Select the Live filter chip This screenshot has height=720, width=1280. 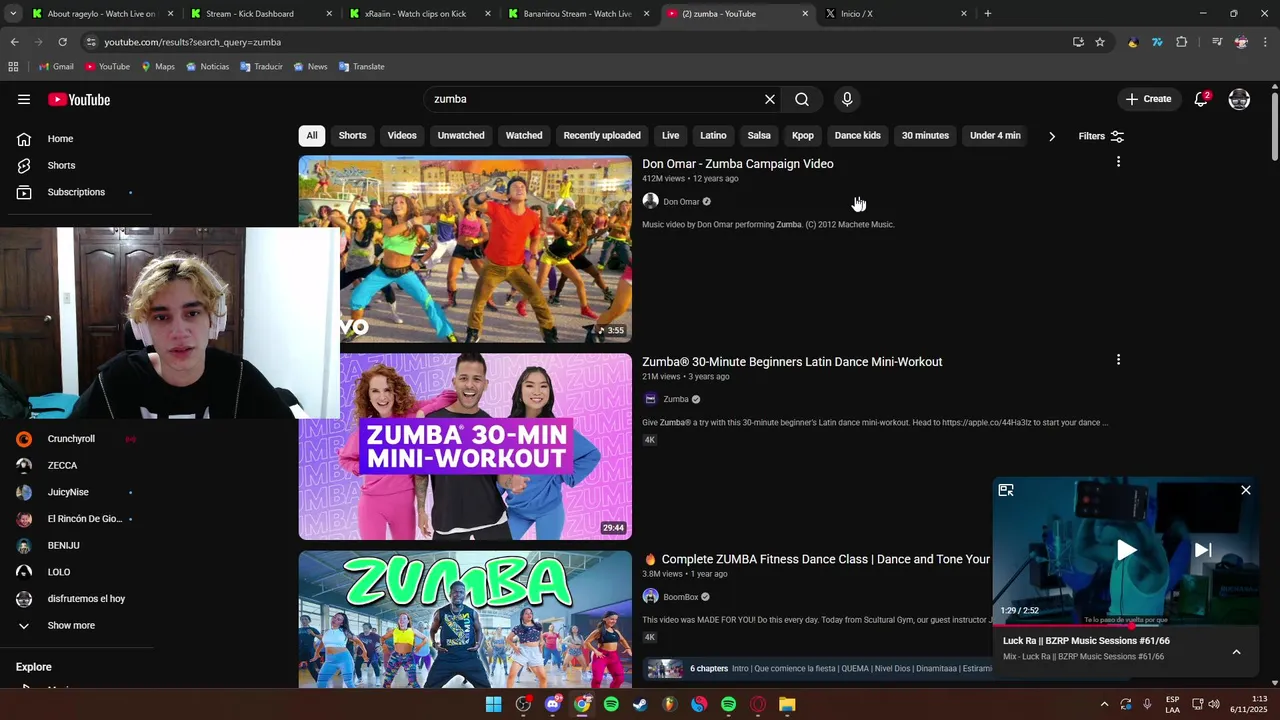pos(670,136)
